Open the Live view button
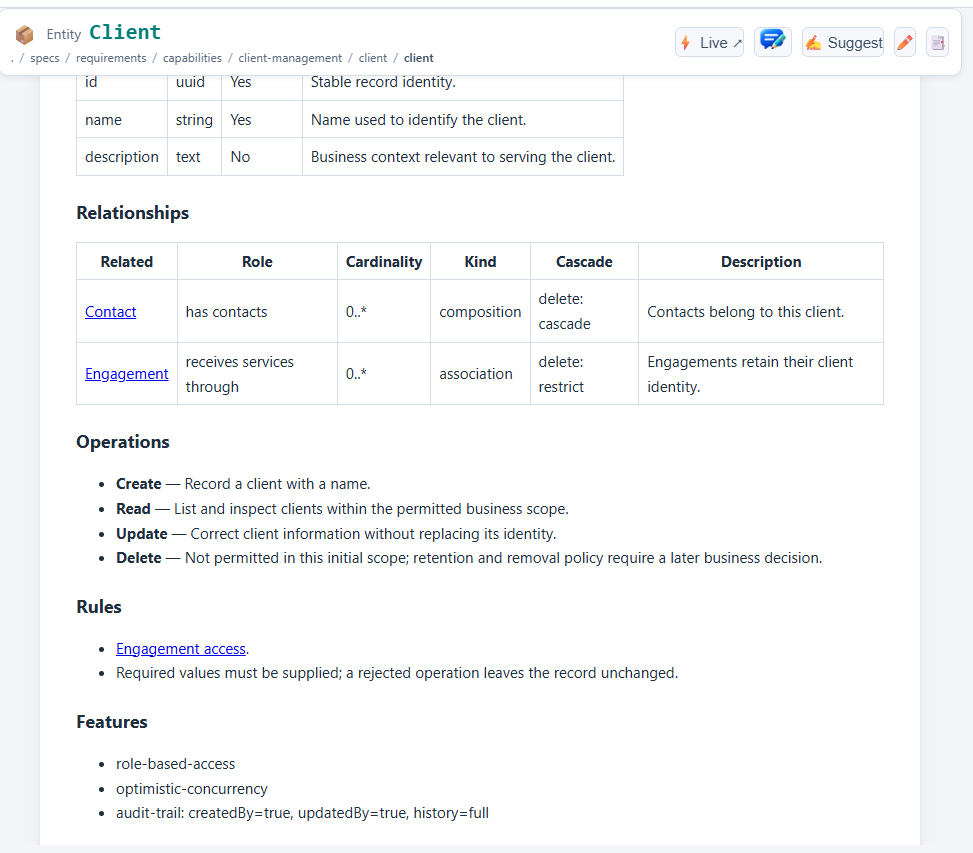 click(x=709, y=42)
